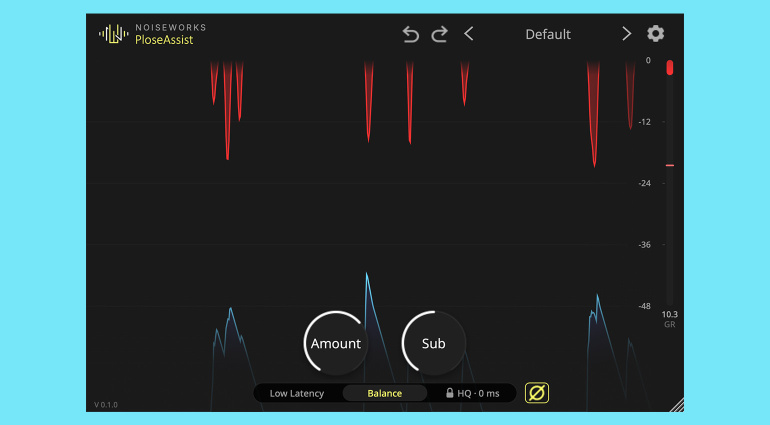Click the Noiseworks waveform logo
Viewport: 770px width, 425px height.
click(x=113, y=34)
